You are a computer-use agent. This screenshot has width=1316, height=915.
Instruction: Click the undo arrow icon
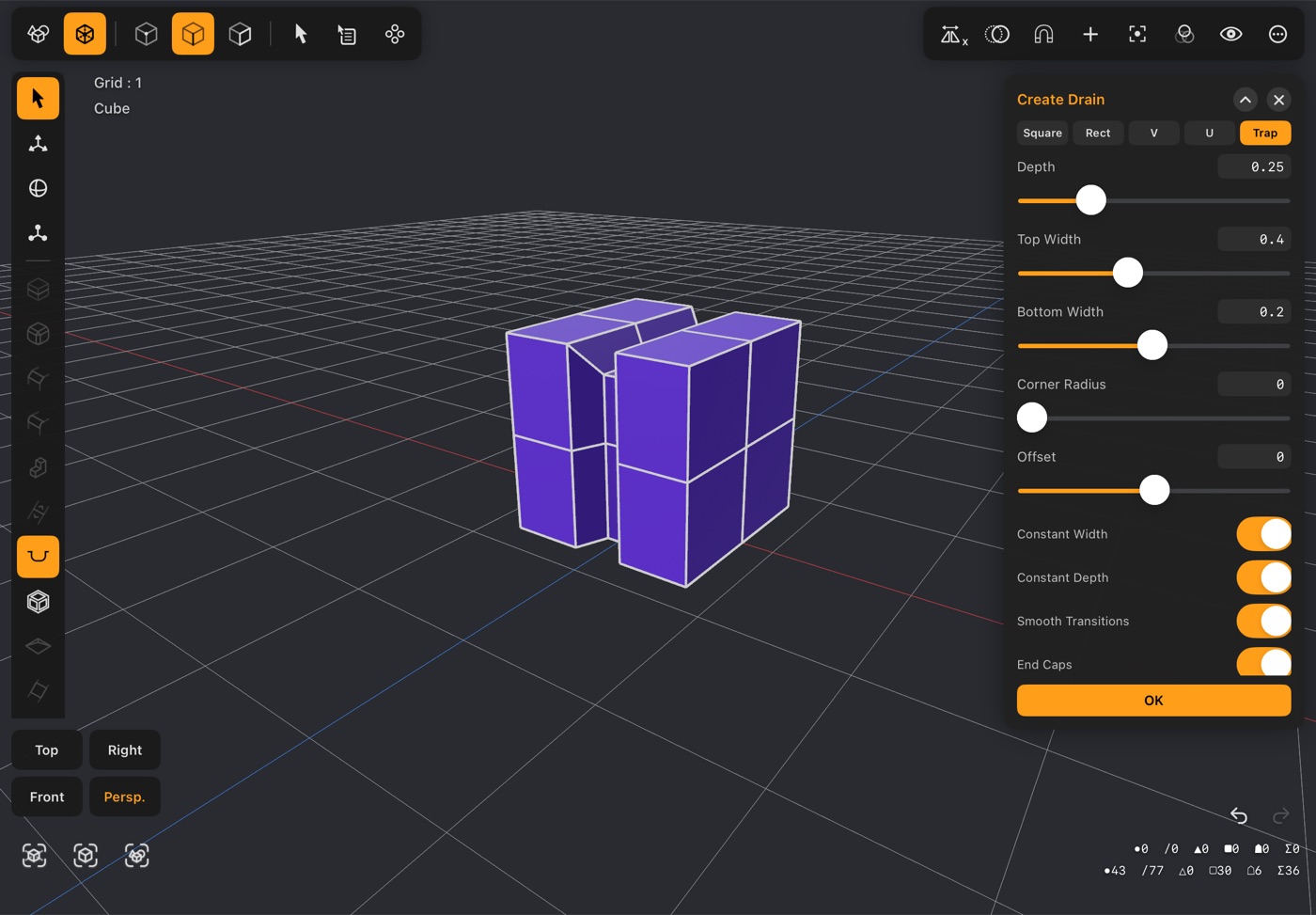click(1239, 815)
